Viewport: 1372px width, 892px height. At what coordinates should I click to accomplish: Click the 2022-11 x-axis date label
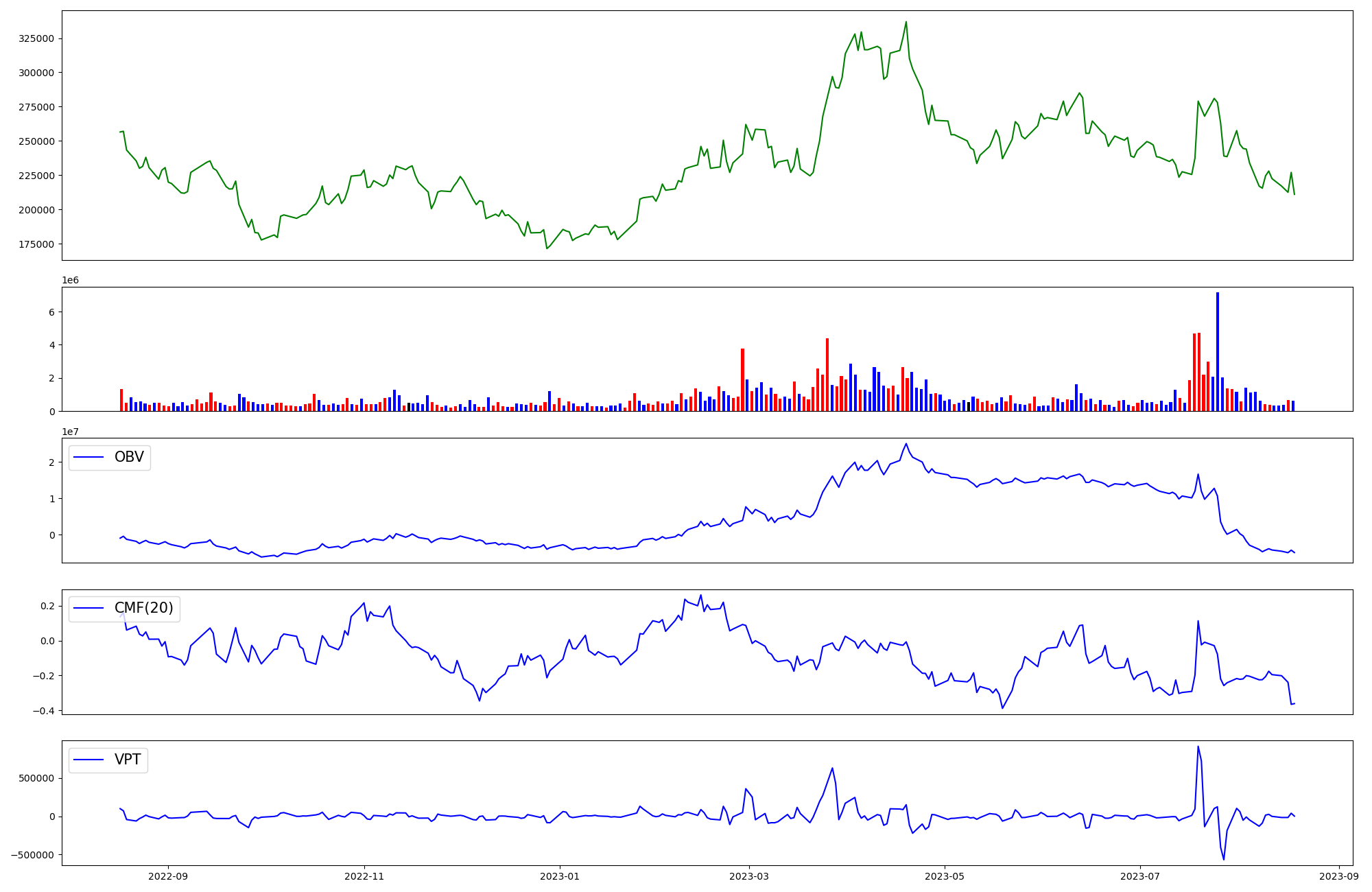[x=364, y=876]
